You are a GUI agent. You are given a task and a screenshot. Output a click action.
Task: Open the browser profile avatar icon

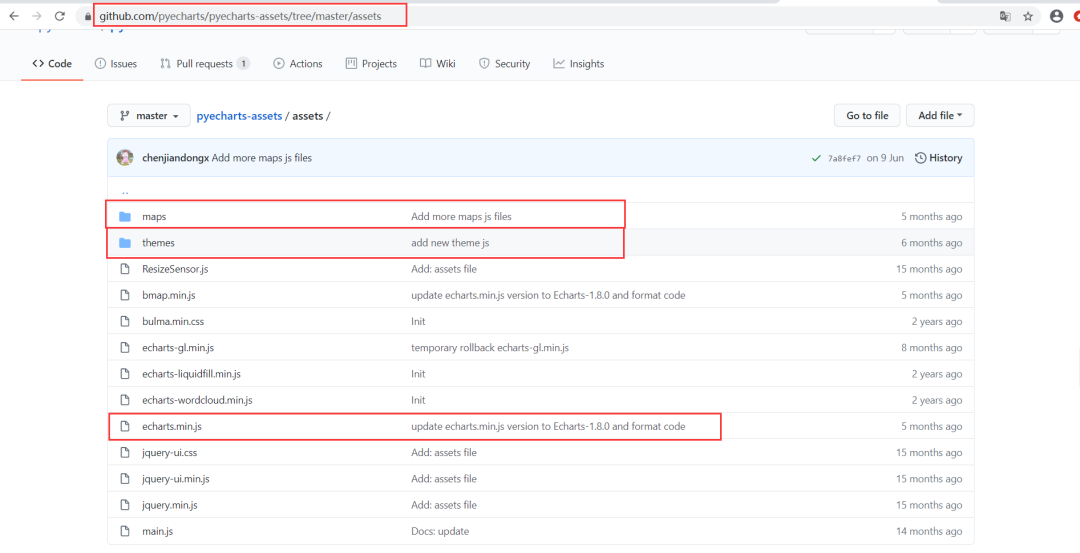coord(1057,16)
